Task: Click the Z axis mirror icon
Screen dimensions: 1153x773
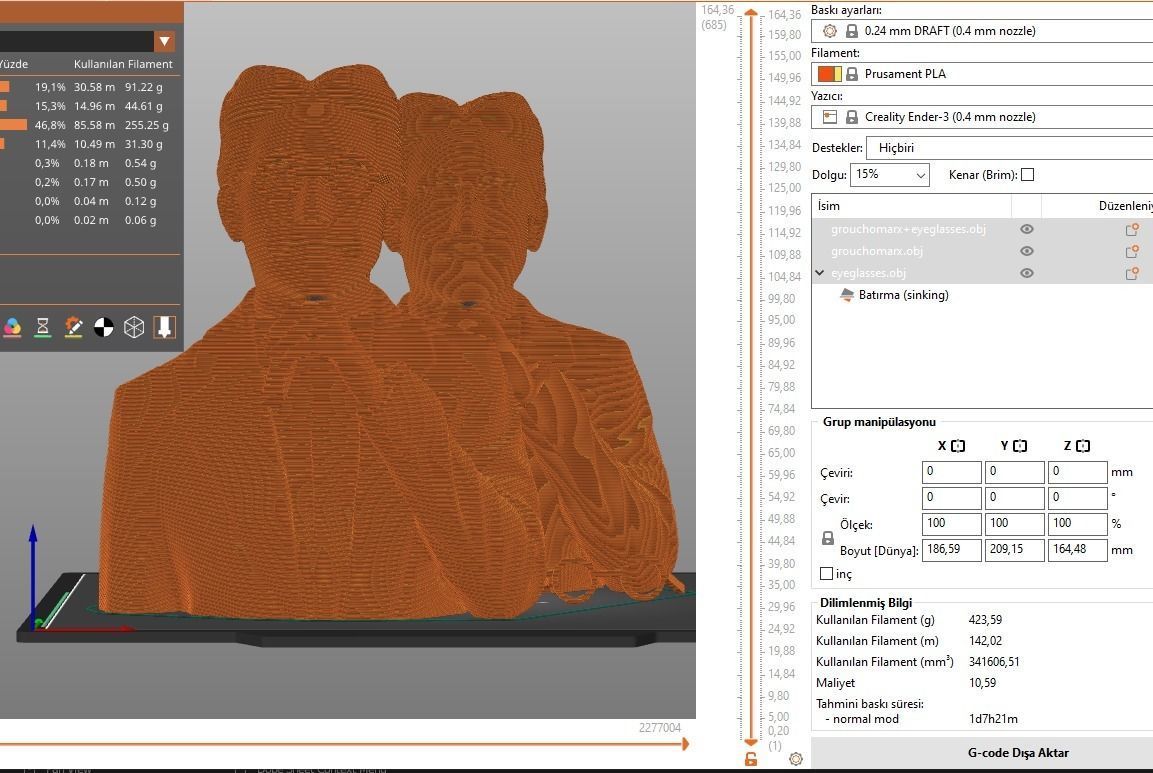Action: coord(1083,446)
